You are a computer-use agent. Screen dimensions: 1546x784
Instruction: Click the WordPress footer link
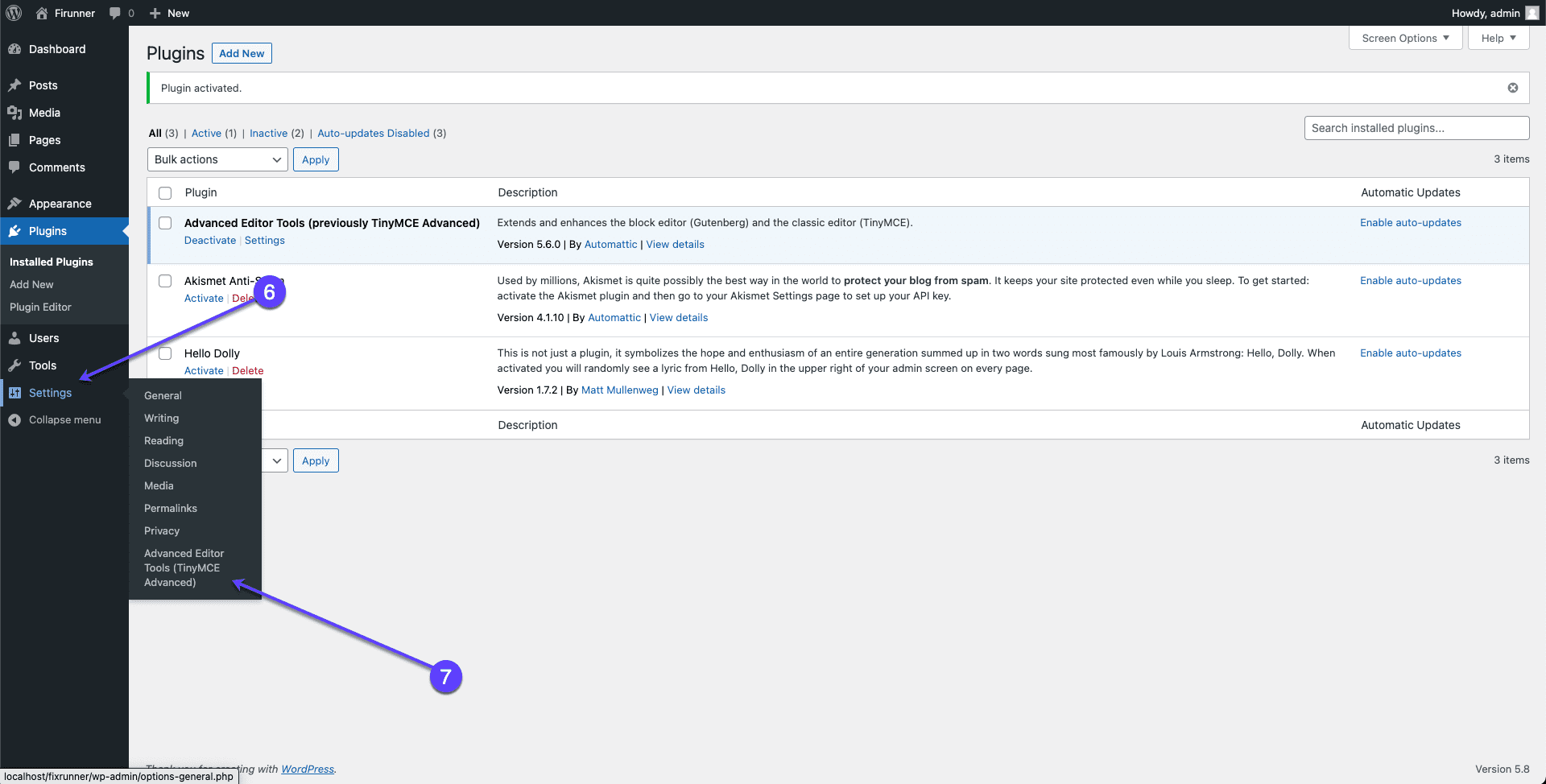[x=308, y=769]
